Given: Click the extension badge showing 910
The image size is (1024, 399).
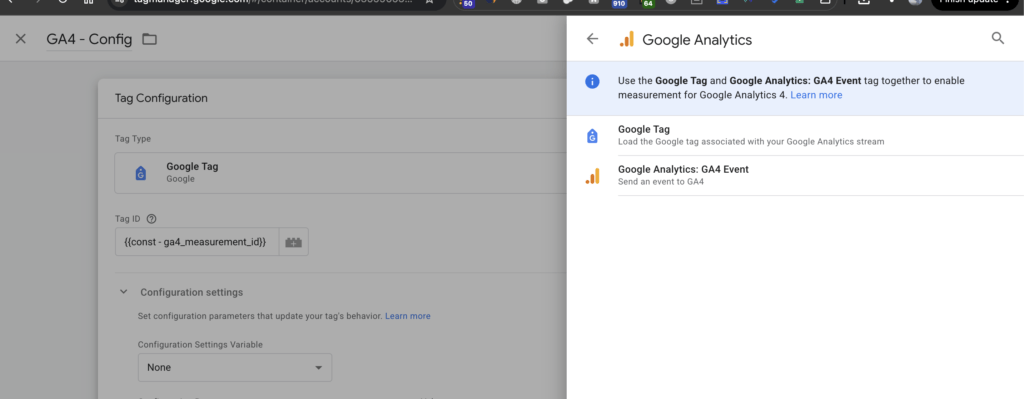Looking at the screenshot, I should coord(620,3).
